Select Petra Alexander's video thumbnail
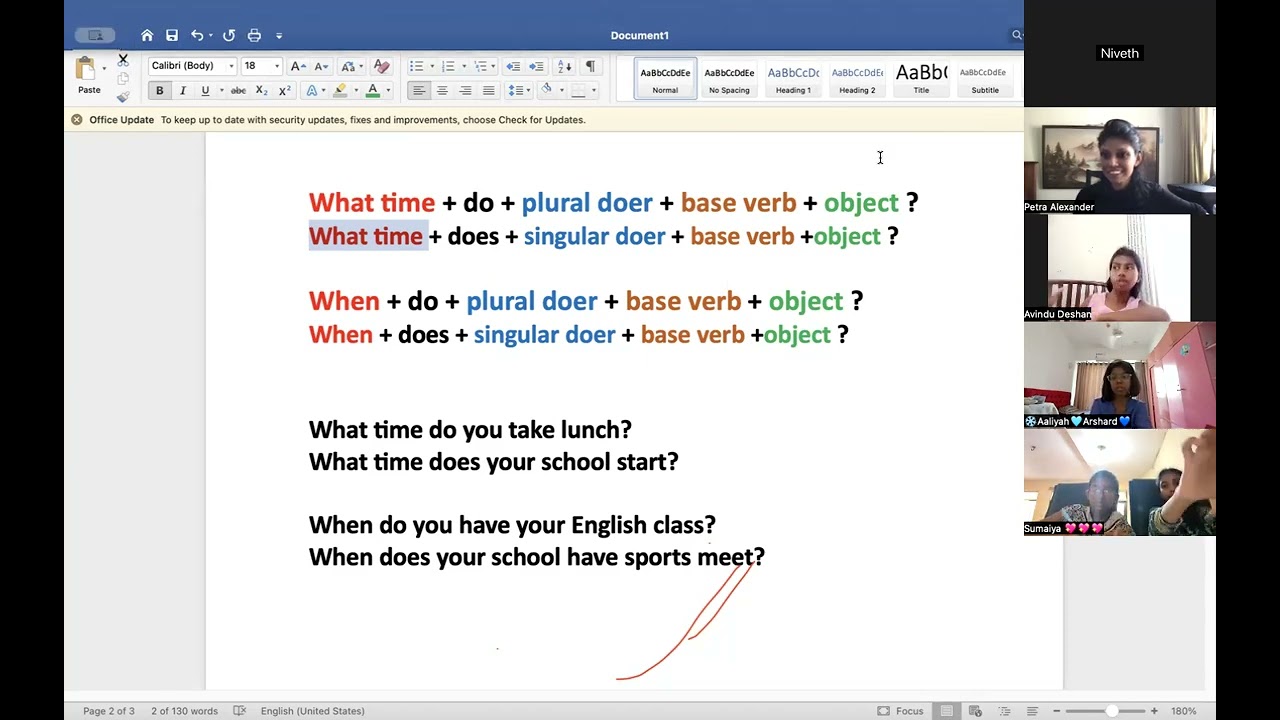The image size is (1280, 720). (1120, 161)
